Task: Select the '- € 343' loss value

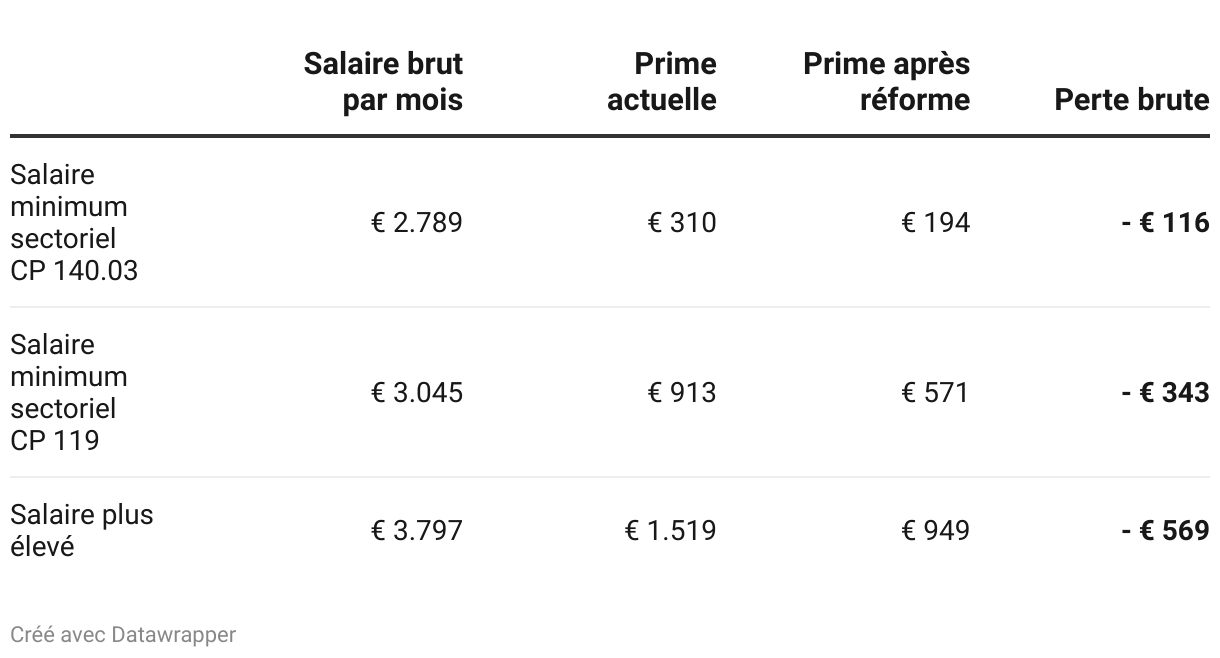Action: click(x=1165, y=392)
